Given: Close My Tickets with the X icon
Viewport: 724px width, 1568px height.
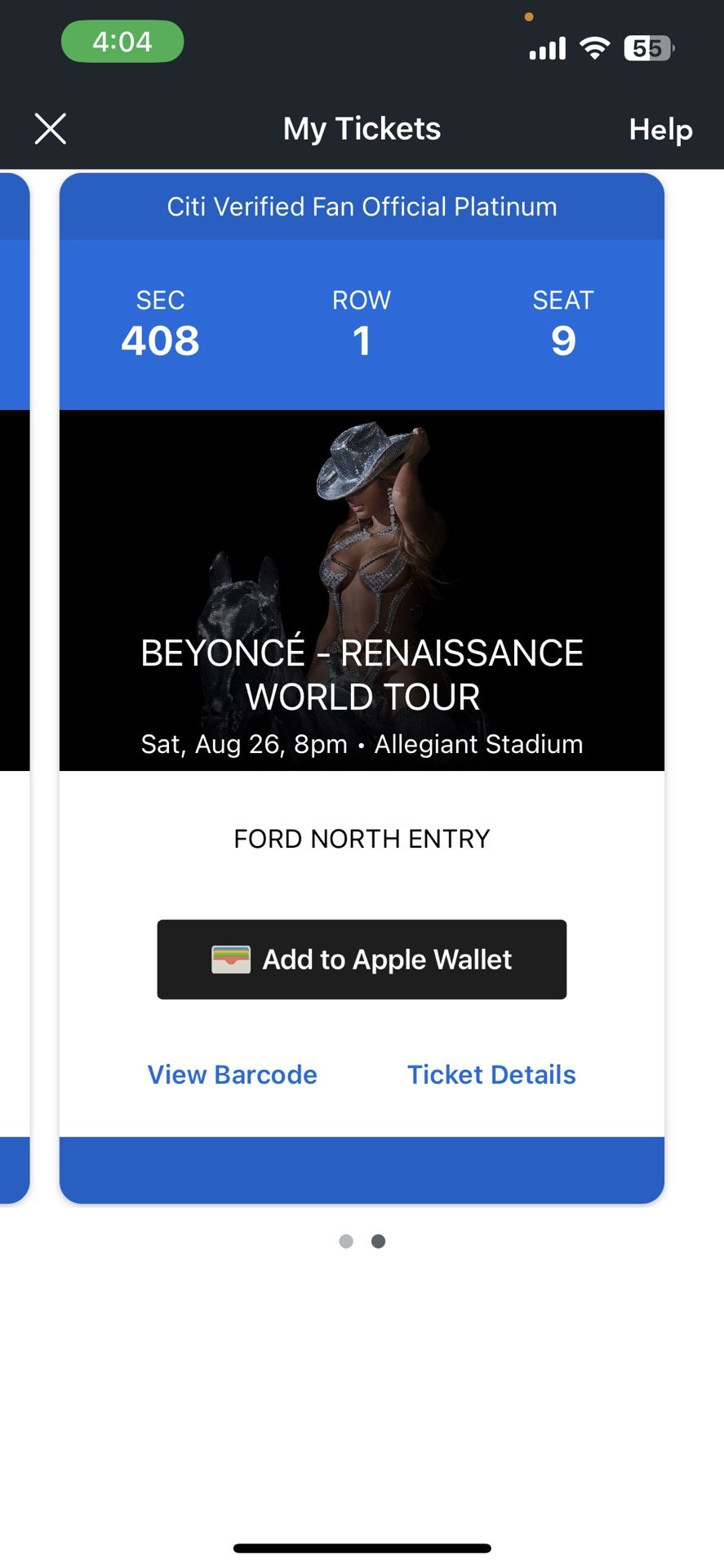Looking at the screenshot, I should [51, 129].
